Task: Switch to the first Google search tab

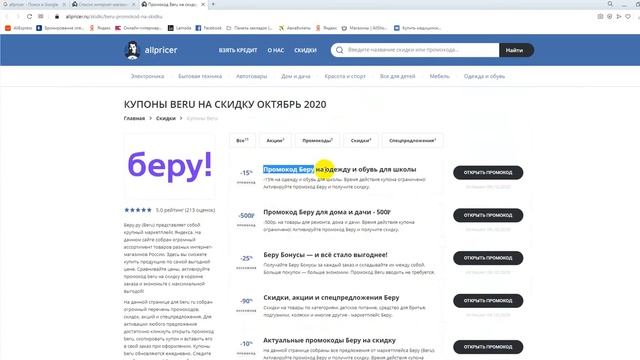Action: click(34, 4)
